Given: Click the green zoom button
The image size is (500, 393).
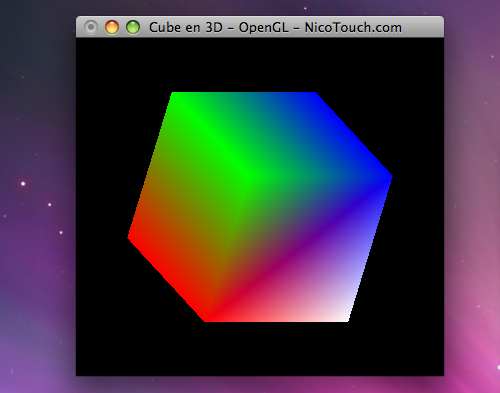Looking at the screenshot, I should coord(133,27).
